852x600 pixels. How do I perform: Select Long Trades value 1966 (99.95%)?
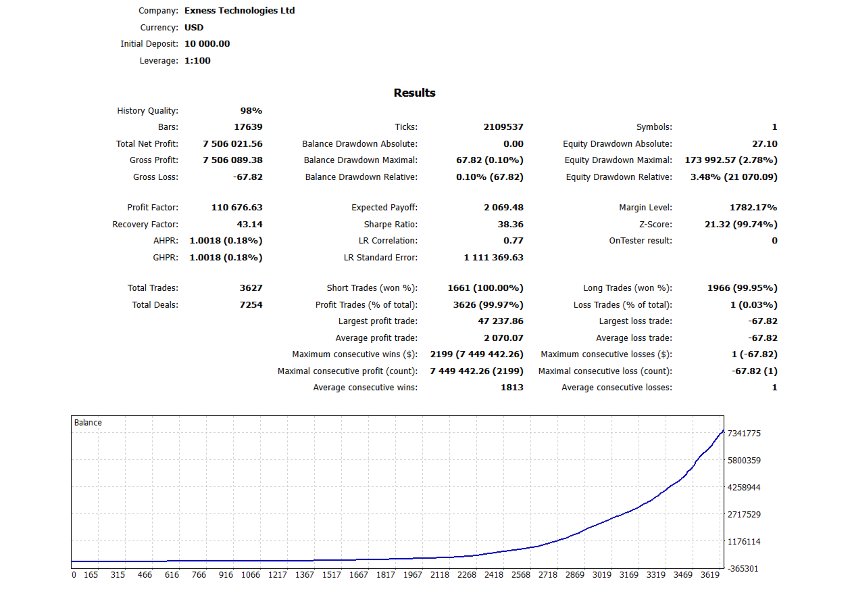(742, 288)
